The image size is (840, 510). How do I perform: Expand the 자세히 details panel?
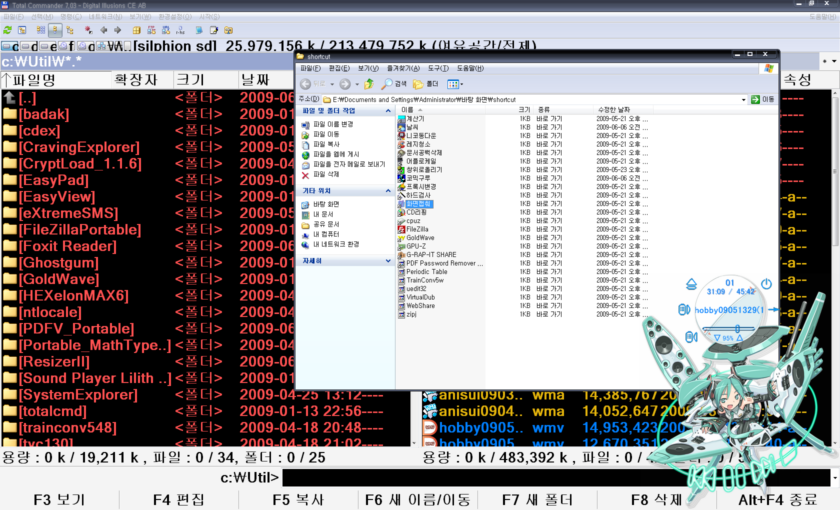[388, 261]
